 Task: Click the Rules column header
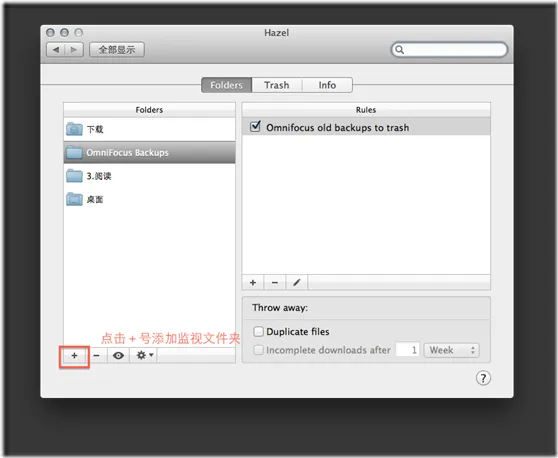366,110
